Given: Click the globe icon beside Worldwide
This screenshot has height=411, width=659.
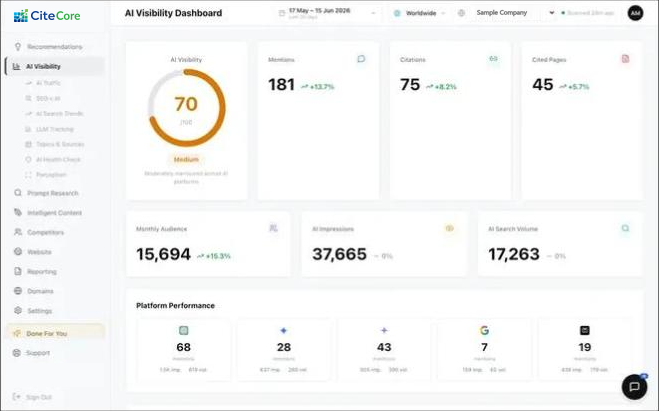Looking at the screenshot, I should click(x=397, y=13).
